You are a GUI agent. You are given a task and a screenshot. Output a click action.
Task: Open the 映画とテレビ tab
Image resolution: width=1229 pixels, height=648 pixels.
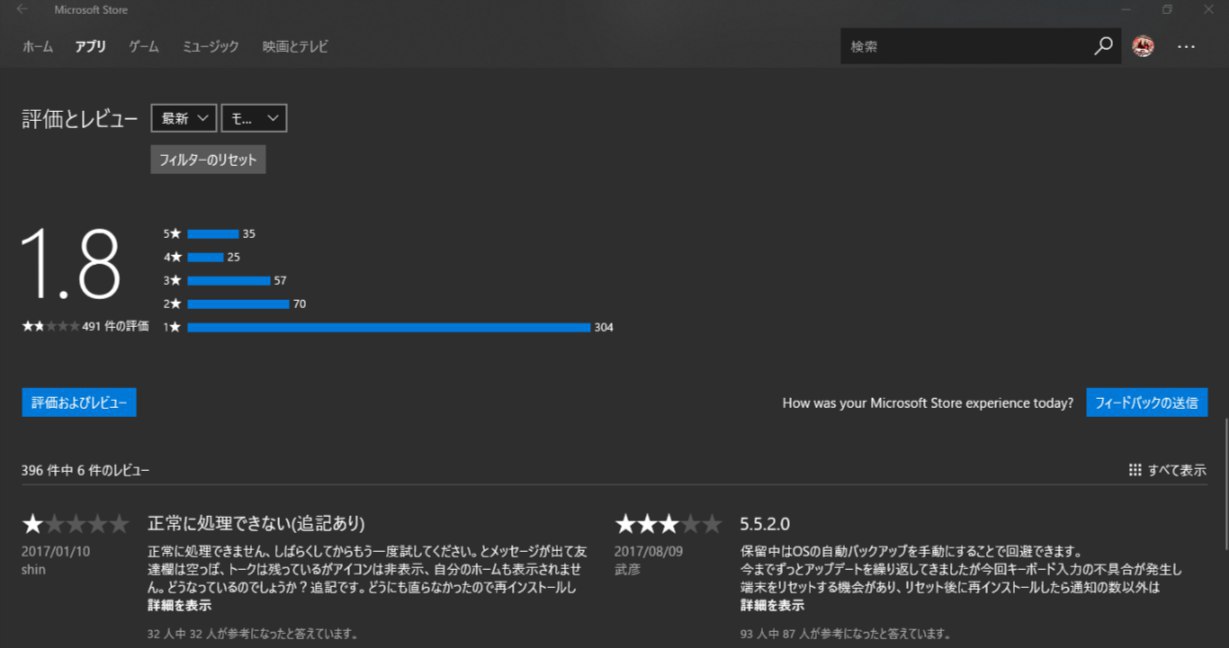click(x=295, y=46)
